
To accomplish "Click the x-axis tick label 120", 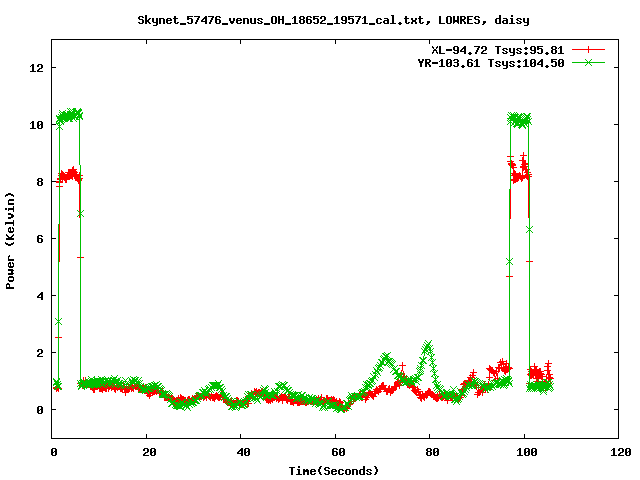I will (x=621, y=452).
